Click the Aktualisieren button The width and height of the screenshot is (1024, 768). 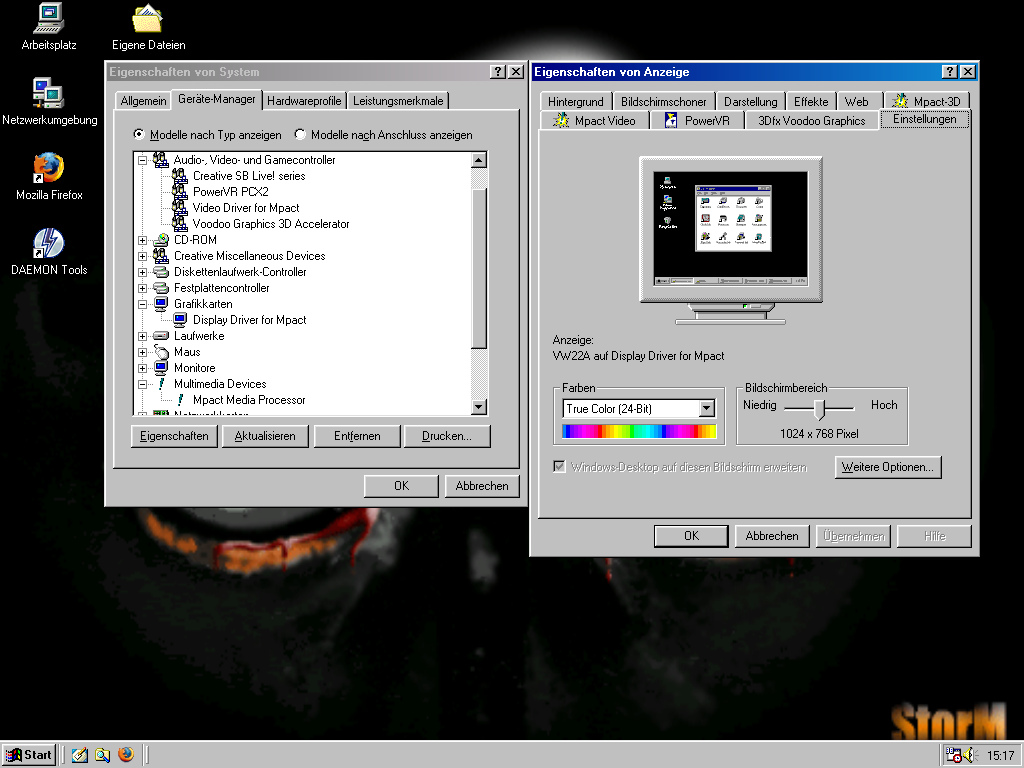click(x=265, y=436)
